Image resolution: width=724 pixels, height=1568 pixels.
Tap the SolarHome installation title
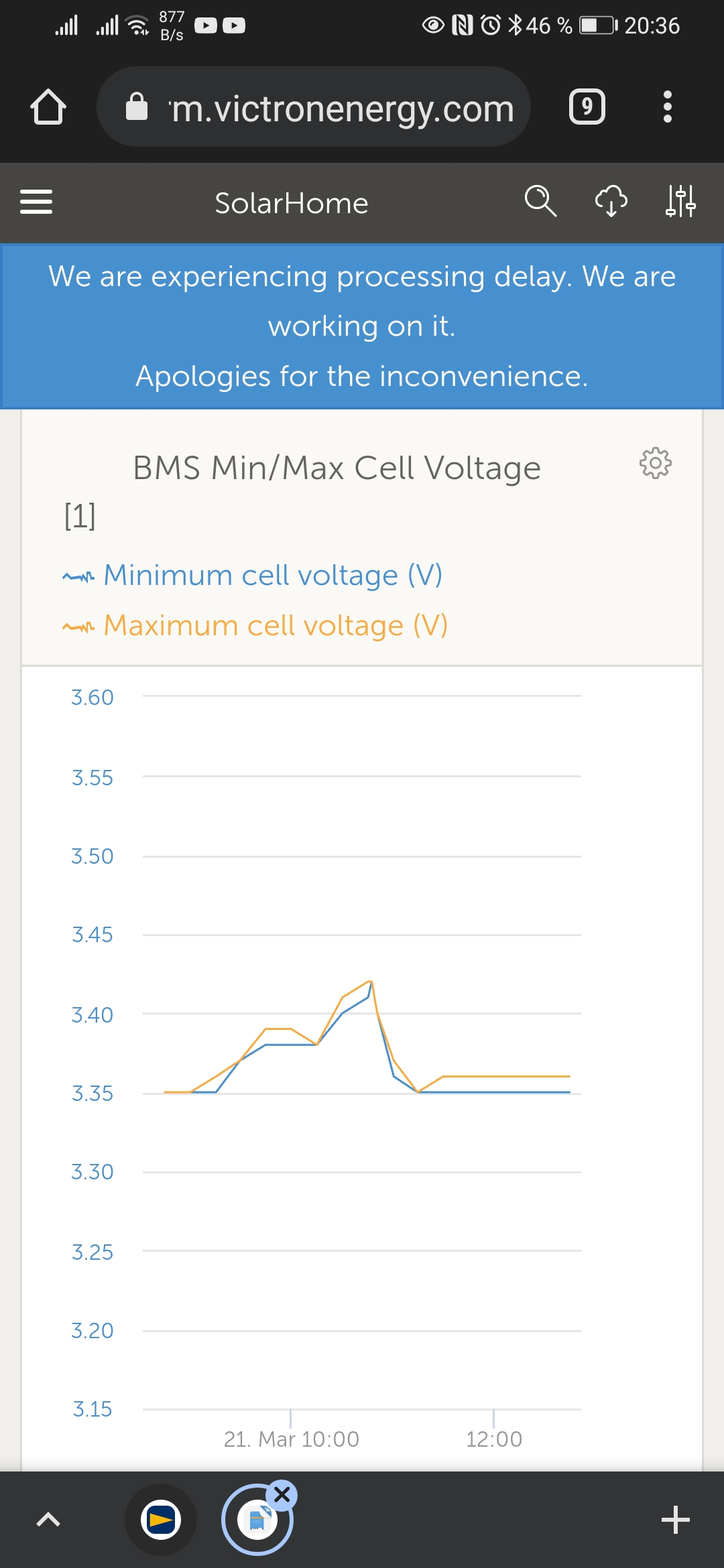coord(292,203)
